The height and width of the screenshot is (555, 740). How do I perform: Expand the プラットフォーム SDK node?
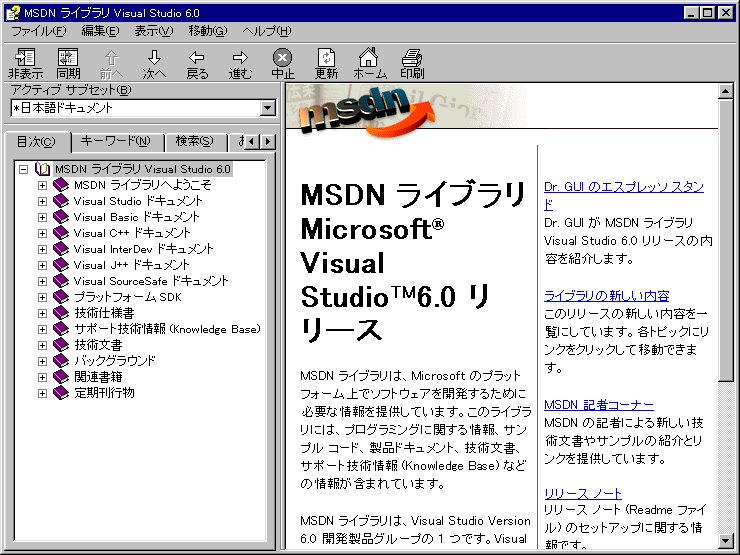pos(42,297)
